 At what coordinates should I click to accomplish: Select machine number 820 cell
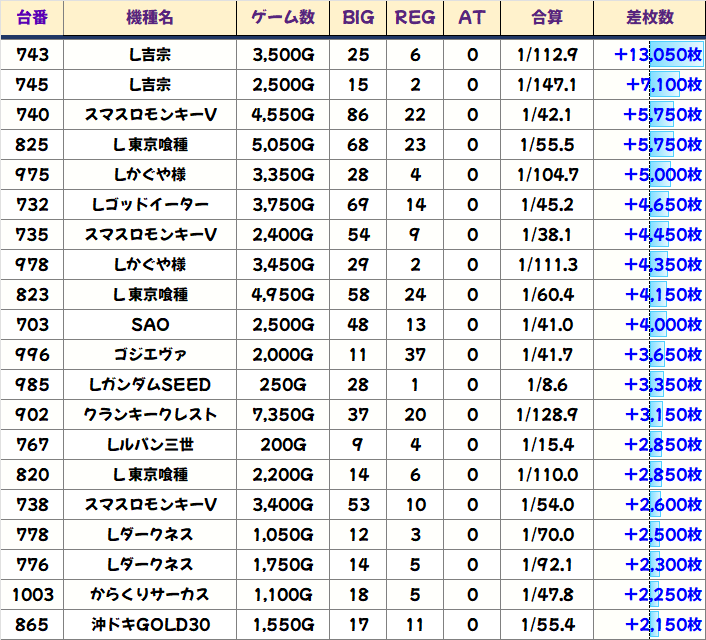(x=32, y=475)
